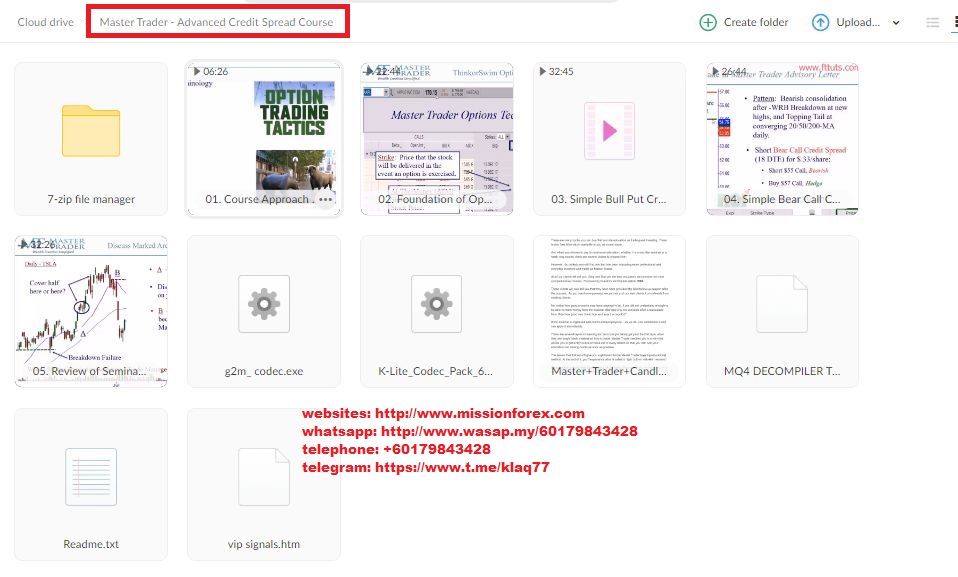Click the pink video icon of 03. Simple Bull Put
The width and height of the screenshot is (958, 577).
610,131
